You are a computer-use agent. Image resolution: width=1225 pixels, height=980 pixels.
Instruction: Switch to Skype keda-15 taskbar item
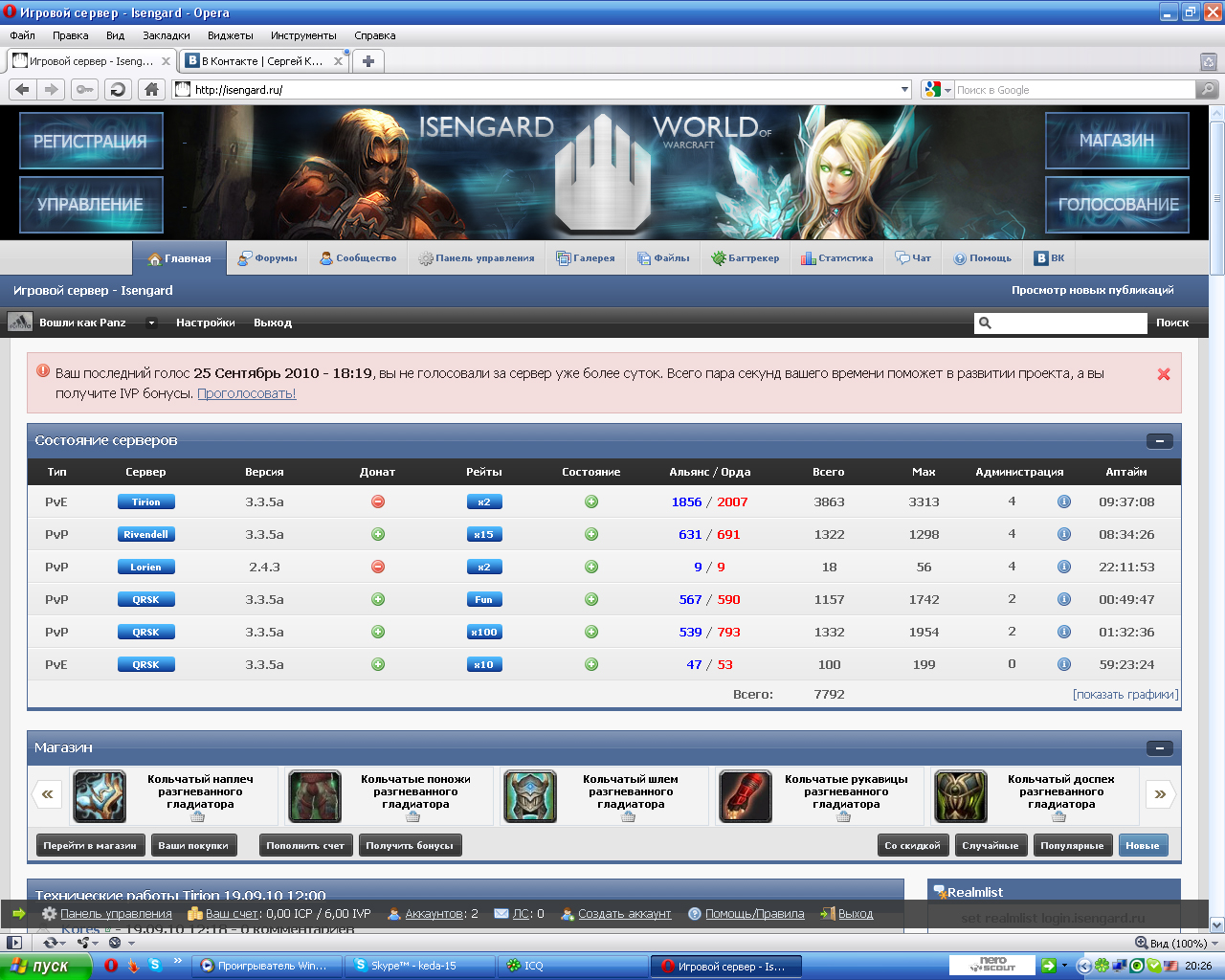[x=418, y=966]
